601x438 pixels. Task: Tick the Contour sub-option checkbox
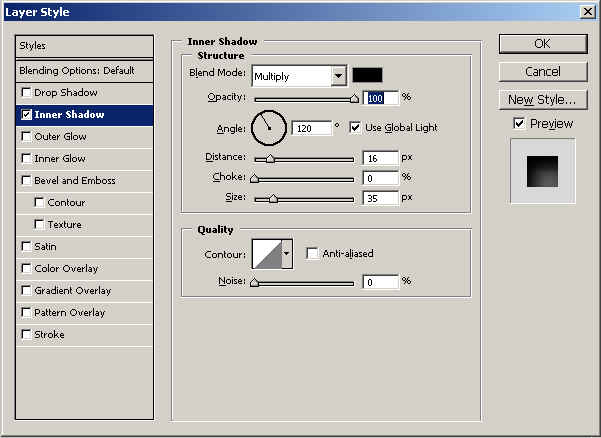click(39, 202)
